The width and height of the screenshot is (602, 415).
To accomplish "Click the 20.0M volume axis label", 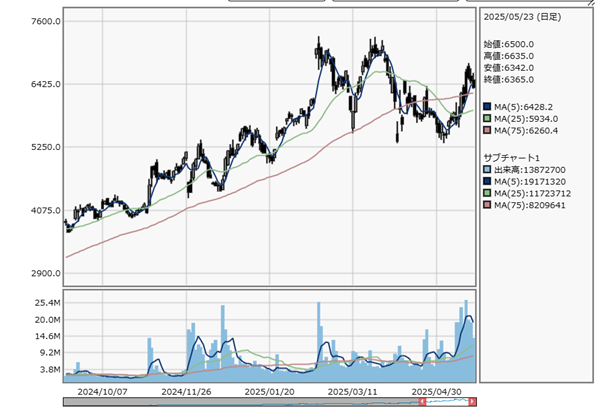I will click(x=48, y=320).
